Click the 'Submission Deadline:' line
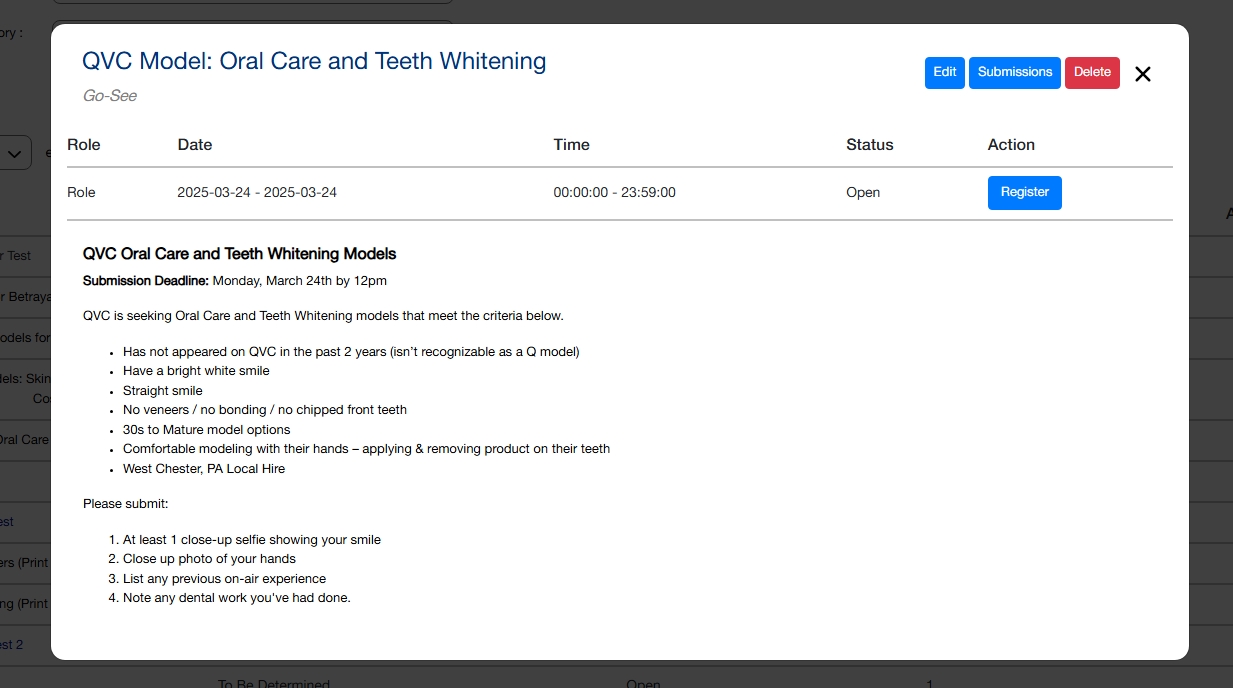The image size is (1233, 688). click(235, 281)
